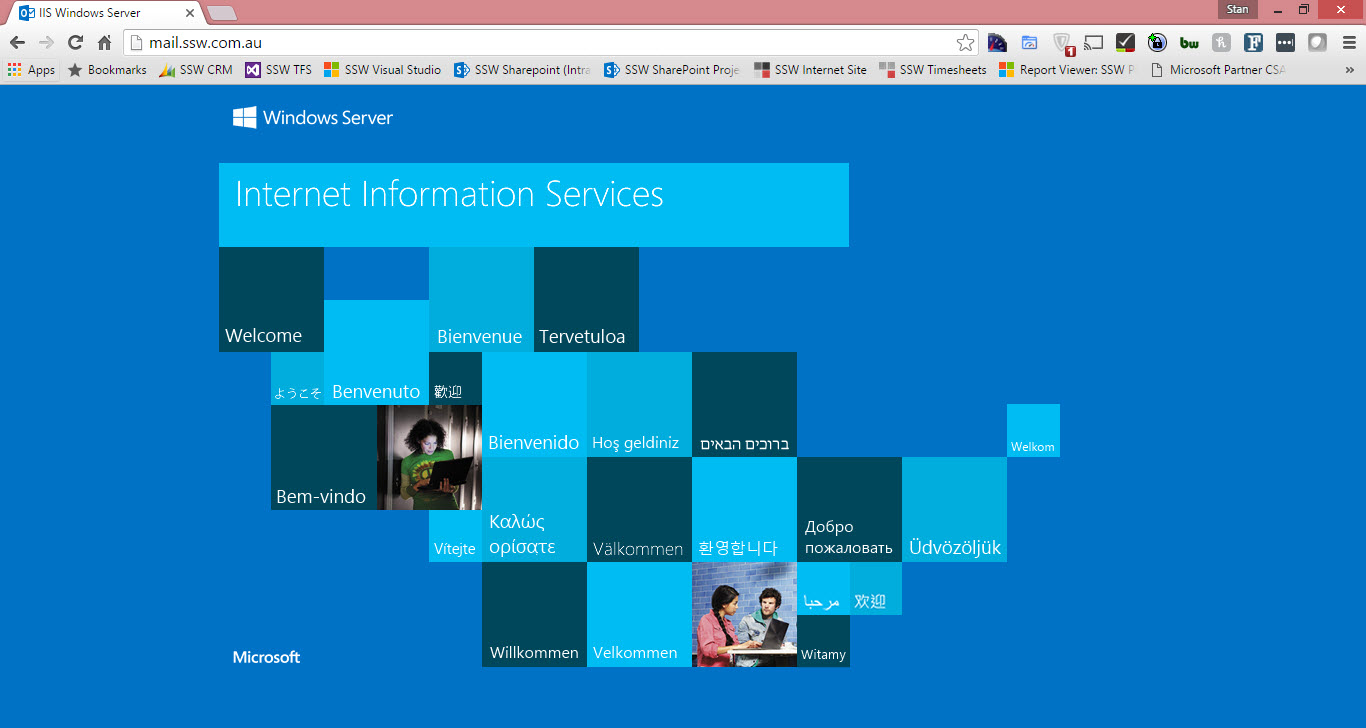This screenshot has height=728, width=1366.
Task: Open the speedometer extension icon
Action: tap(997, 43)
